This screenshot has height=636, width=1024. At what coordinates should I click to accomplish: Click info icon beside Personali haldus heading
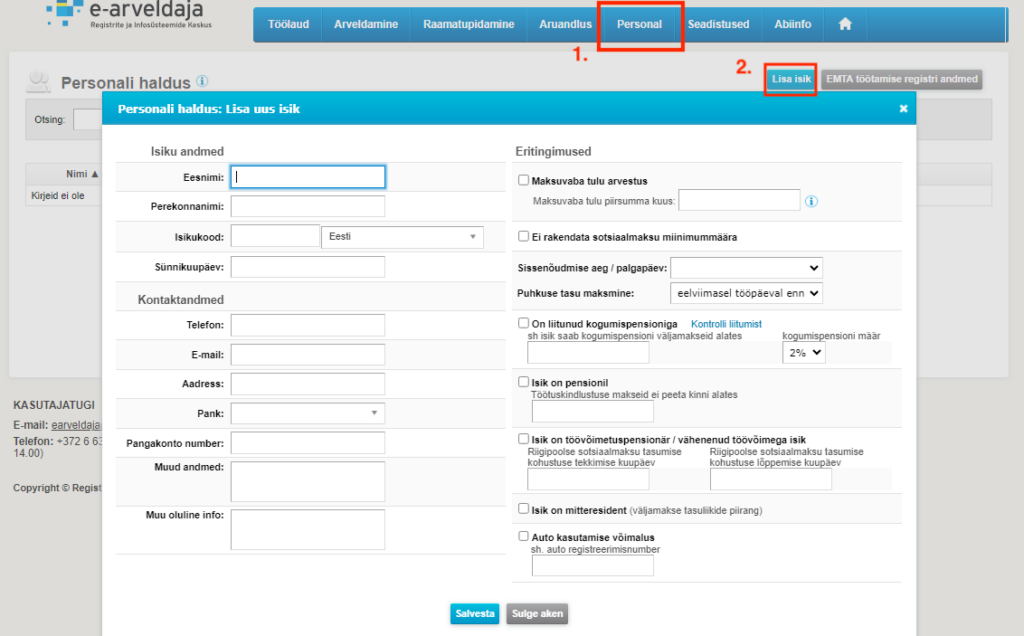[x=203, y=81]
